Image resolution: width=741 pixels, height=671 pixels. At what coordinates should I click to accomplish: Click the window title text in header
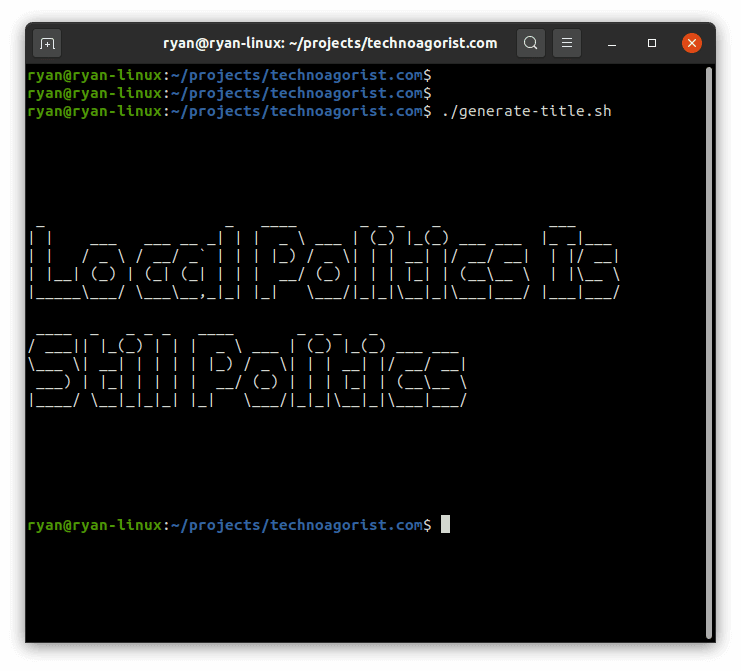tap(330, 43)
